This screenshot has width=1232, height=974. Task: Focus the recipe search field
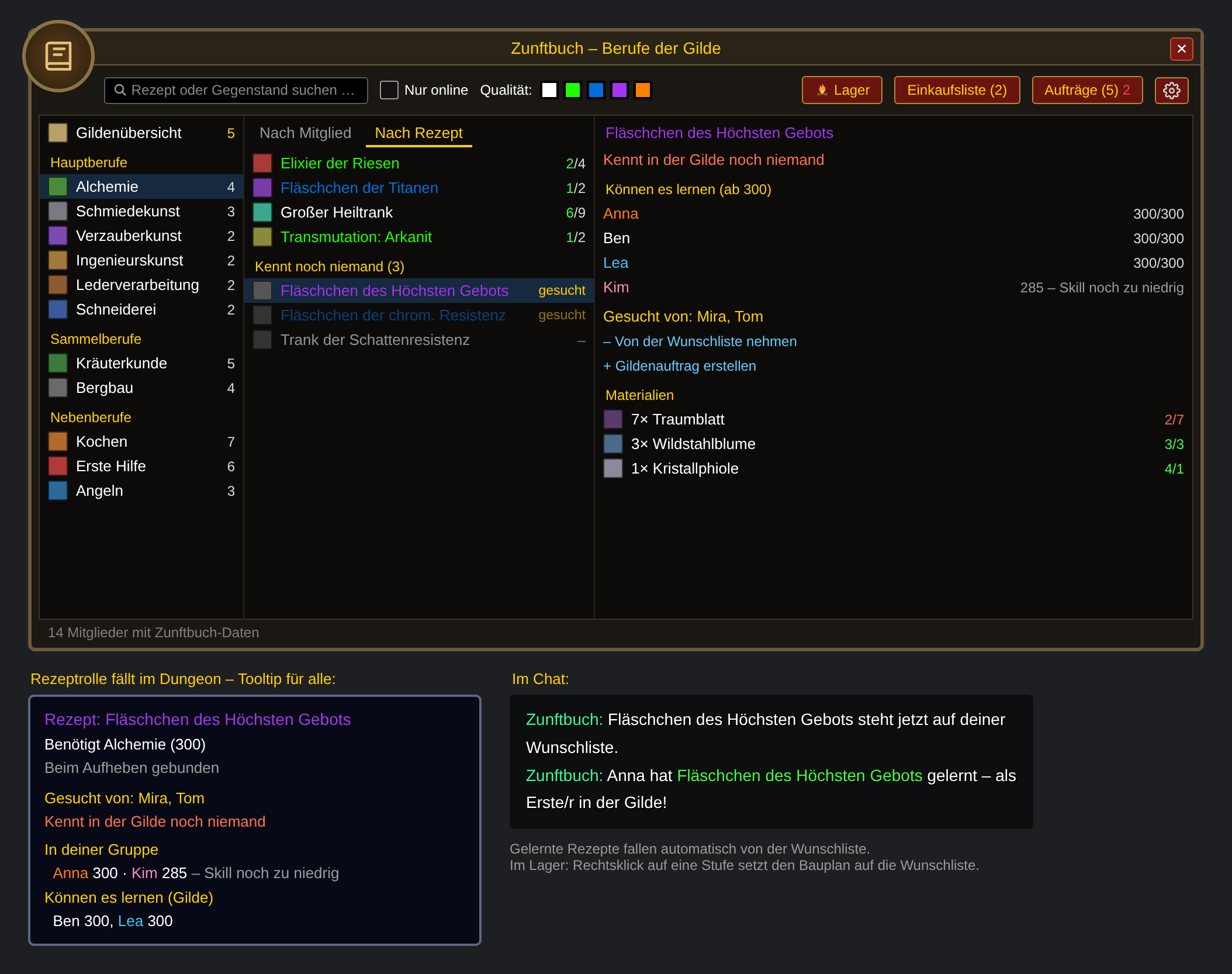point(236,90)
